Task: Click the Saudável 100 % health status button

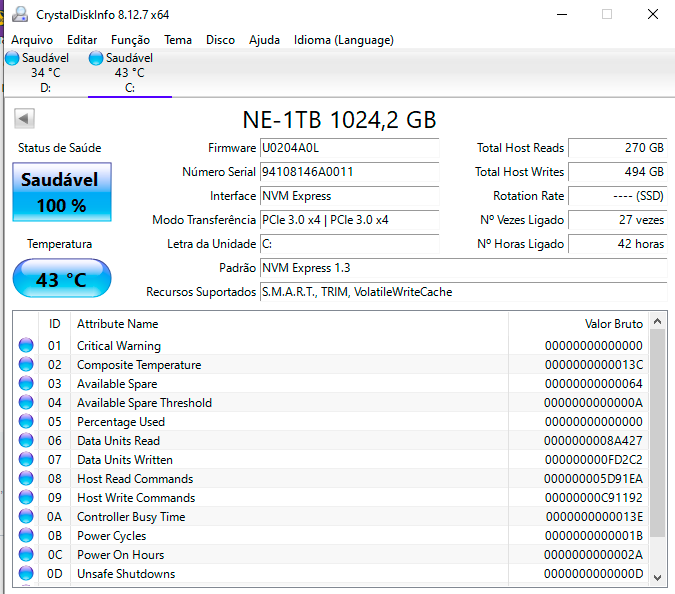Action: 62,192
